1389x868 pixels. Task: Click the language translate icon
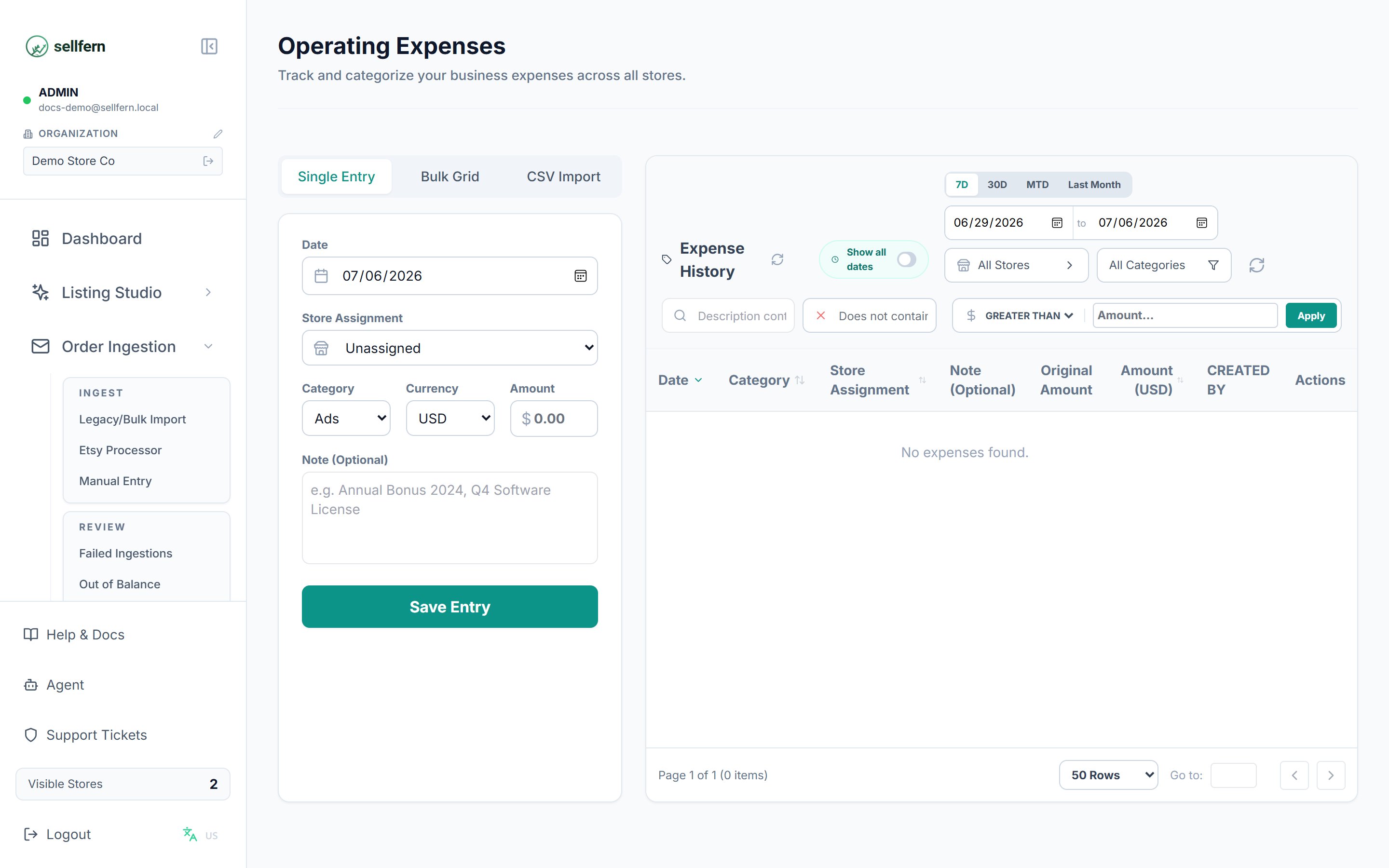point(190,835)
